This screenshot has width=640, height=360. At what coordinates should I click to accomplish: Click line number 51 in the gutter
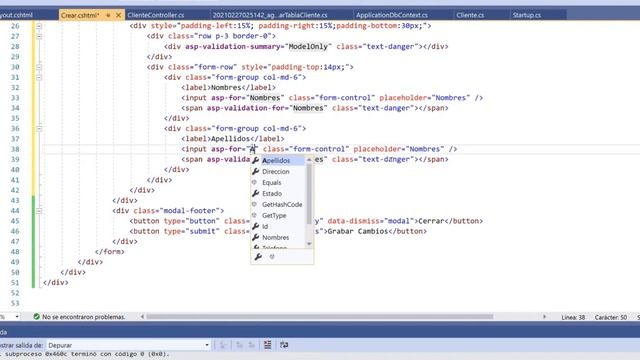[15, 282]
